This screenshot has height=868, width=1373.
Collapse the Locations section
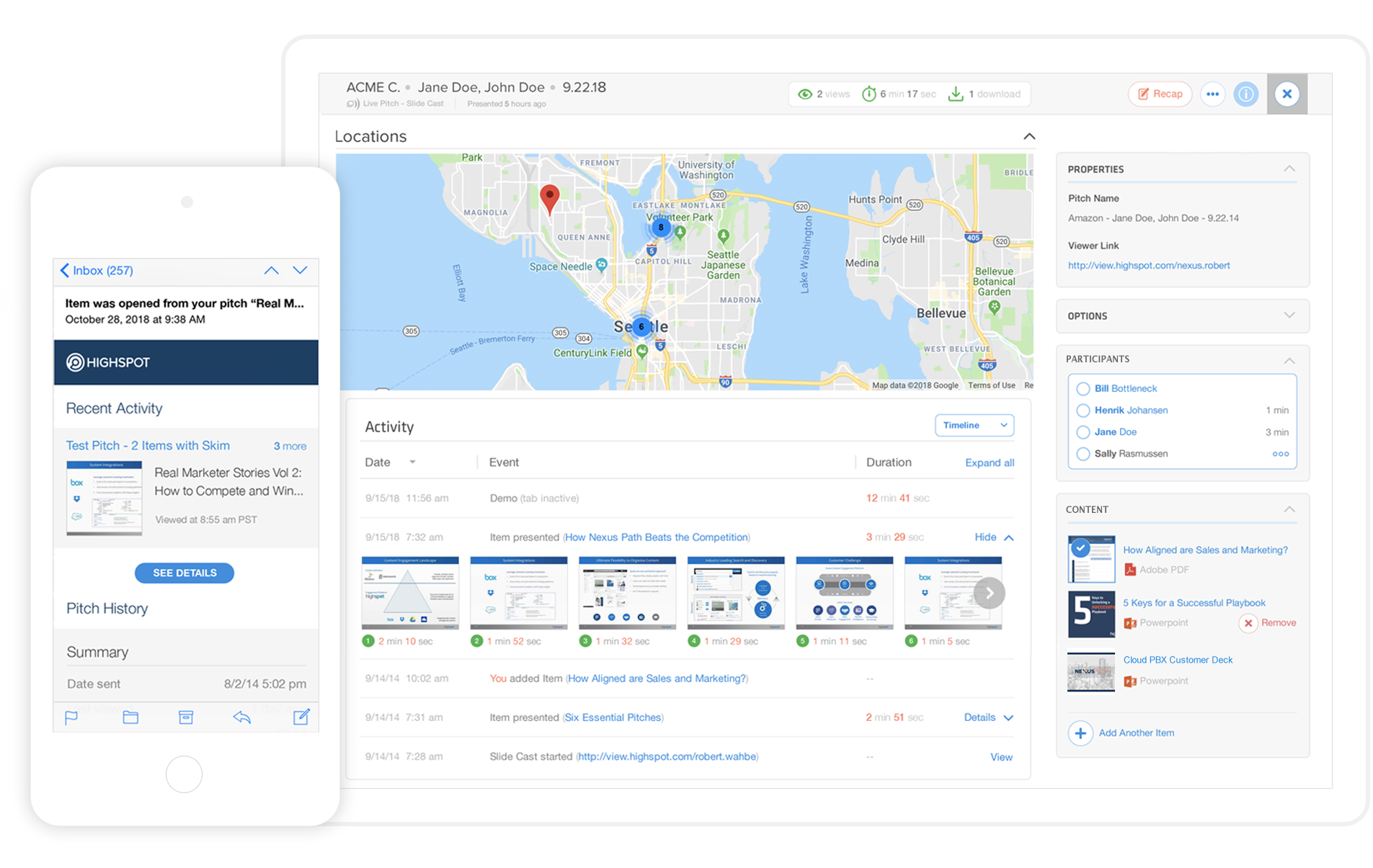tap(1028, 136)
